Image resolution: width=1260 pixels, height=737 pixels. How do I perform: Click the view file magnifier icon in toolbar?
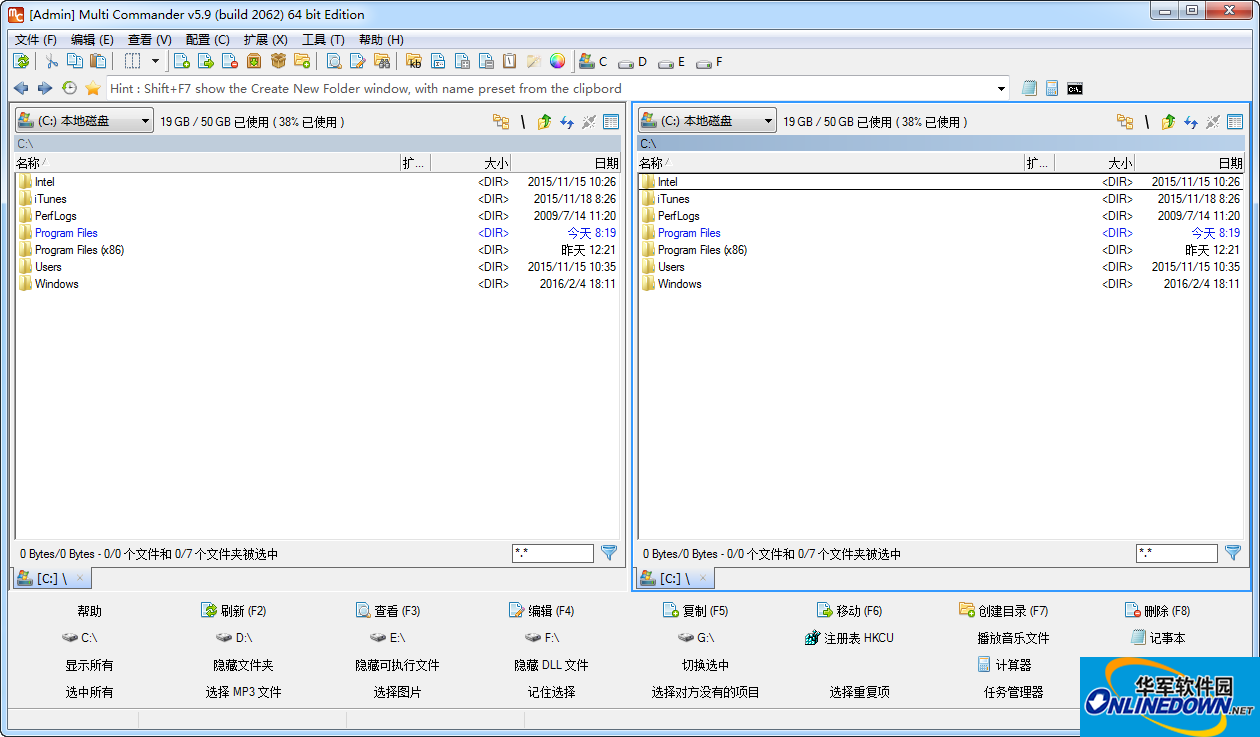coord(334,62)
